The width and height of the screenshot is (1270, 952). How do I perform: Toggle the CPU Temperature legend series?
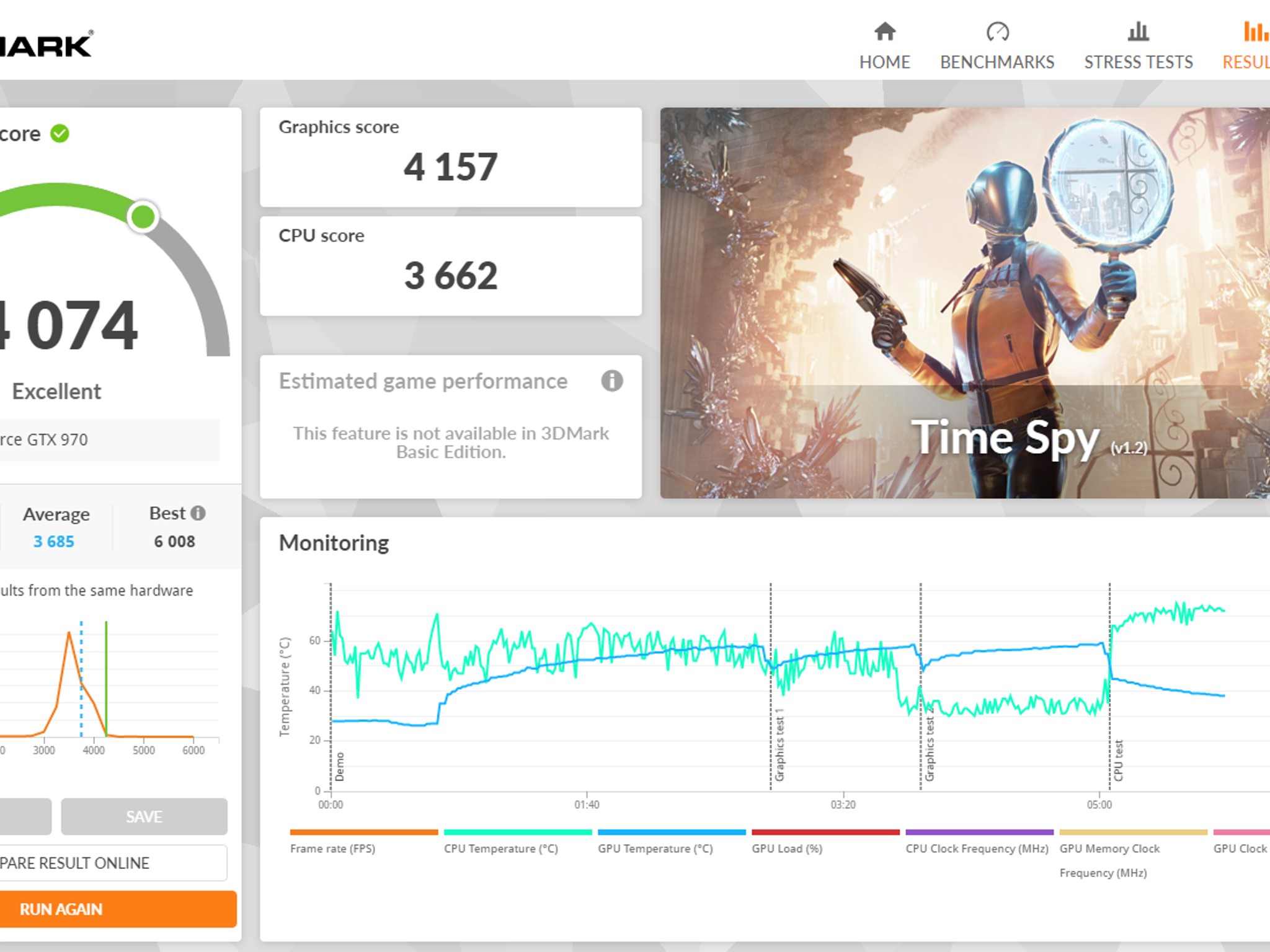click(x=517, y=842)
